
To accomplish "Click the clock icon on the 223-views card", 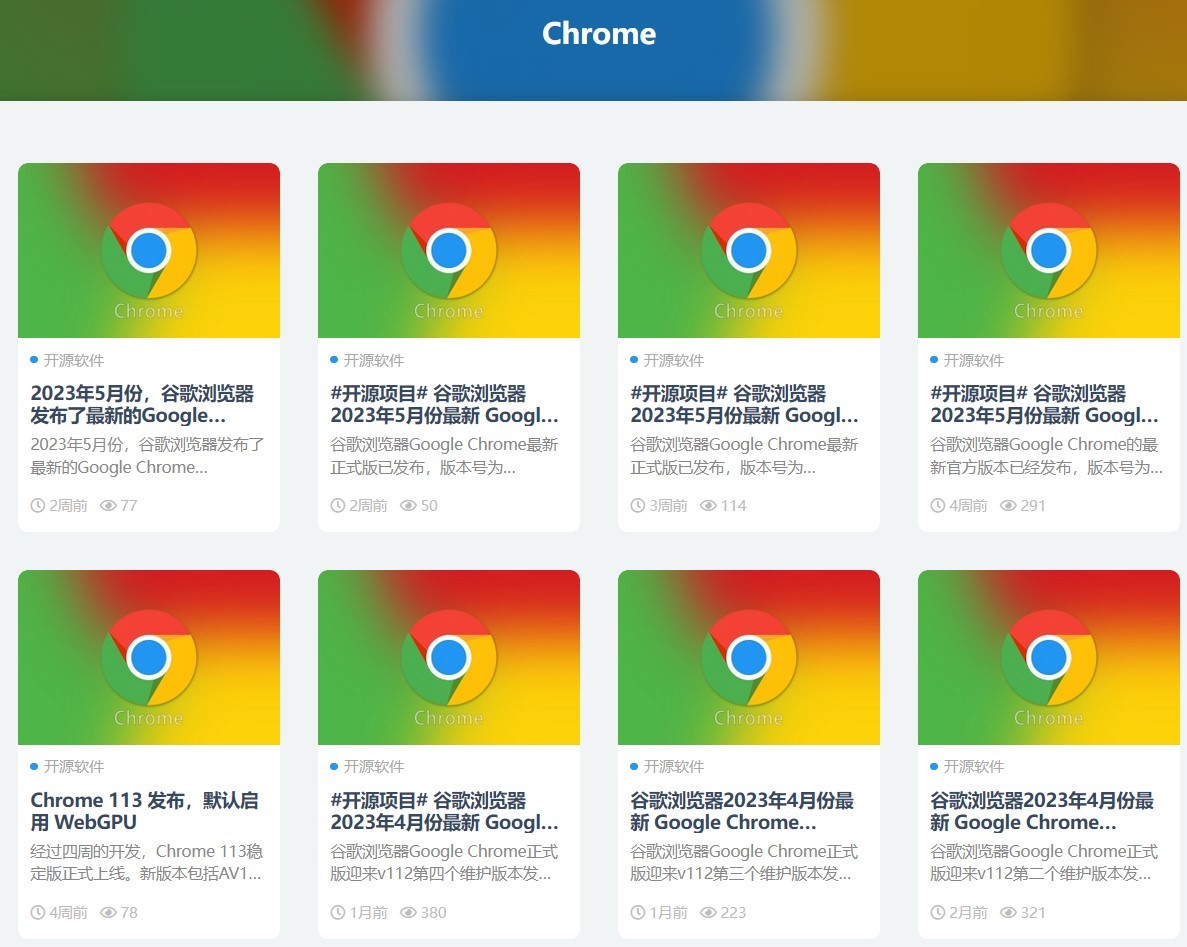I will (x=637, y=913).
